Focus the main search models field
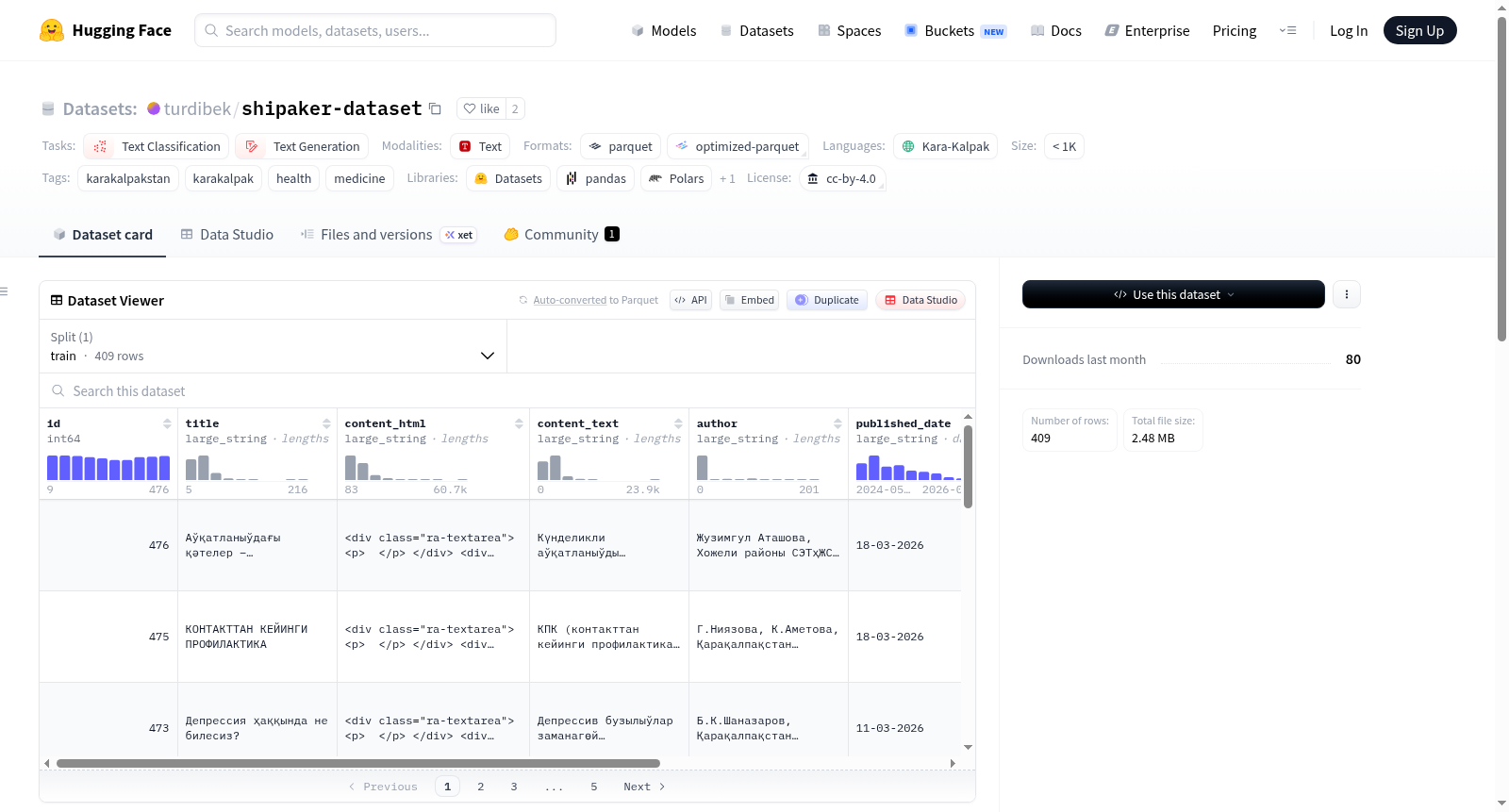This screenshot has width=1509, height=812. [375, 30]
